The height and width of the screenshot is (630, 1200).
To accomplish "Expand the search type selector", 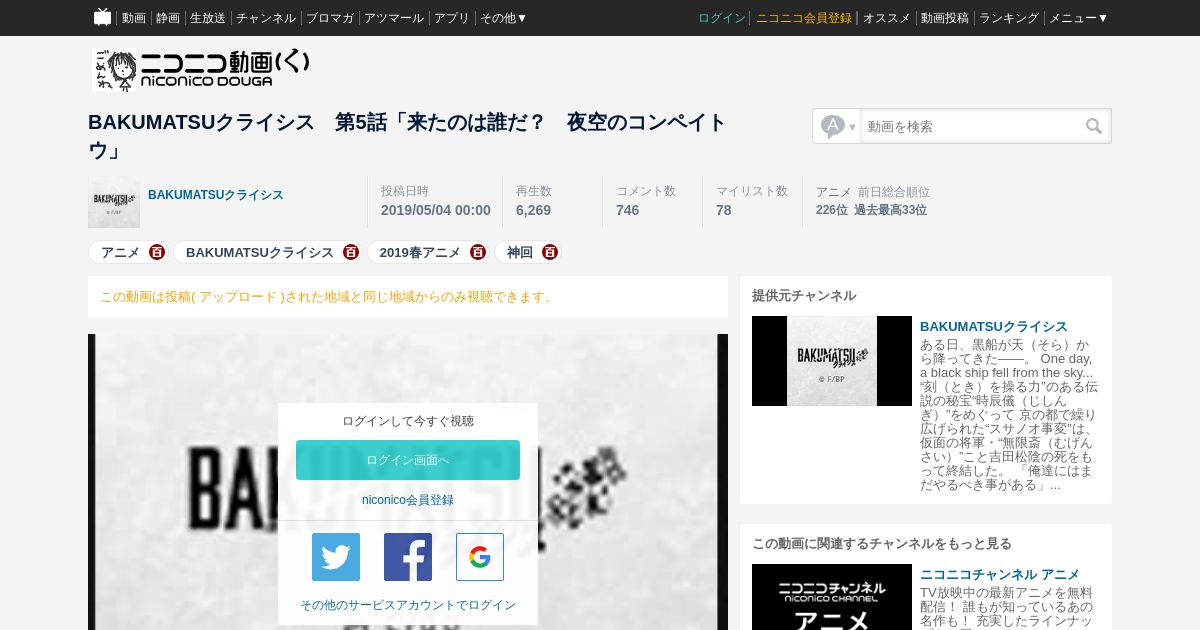I will coord(838,126).
